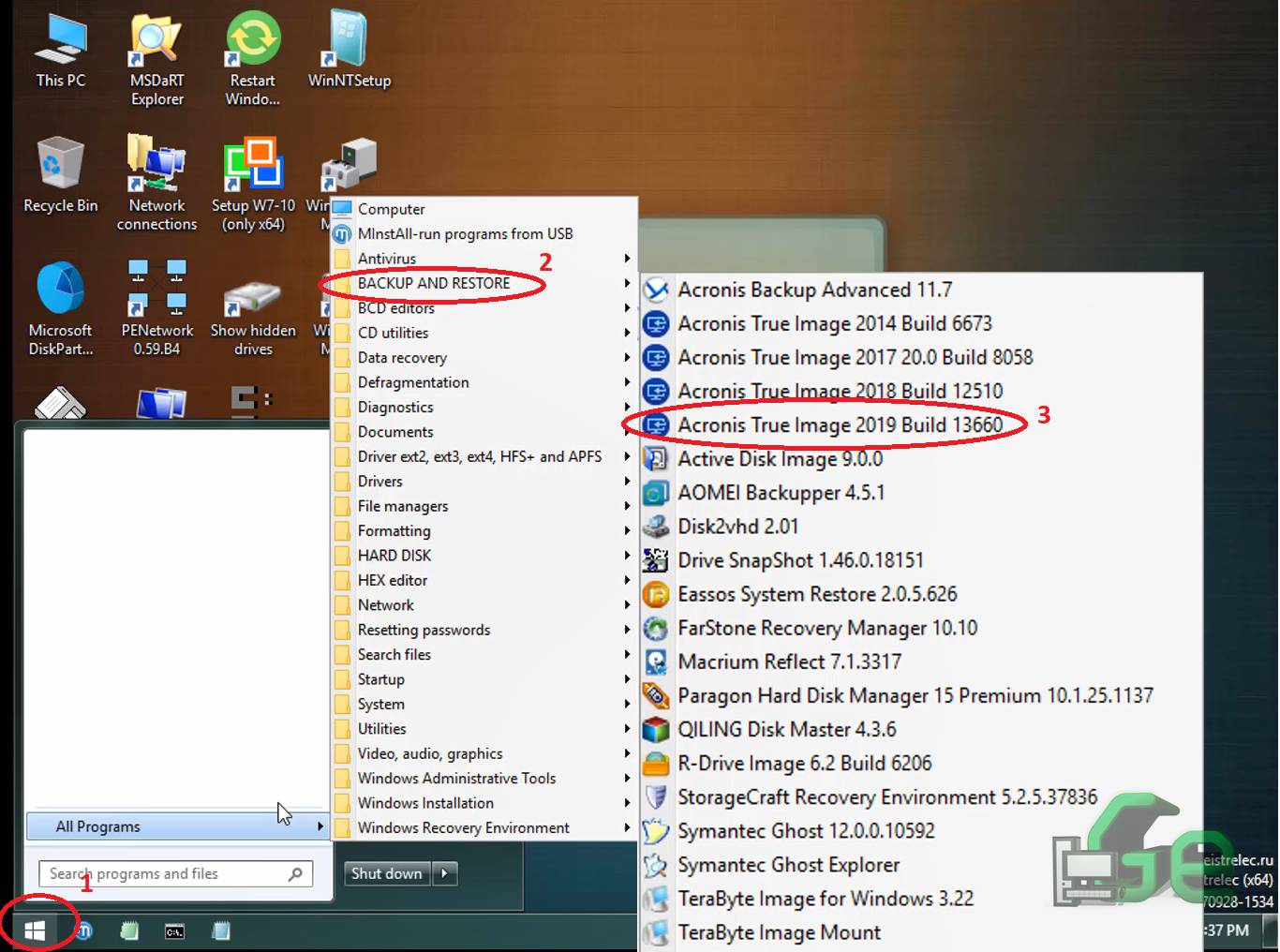Click the Shut down button

(387, 873)
